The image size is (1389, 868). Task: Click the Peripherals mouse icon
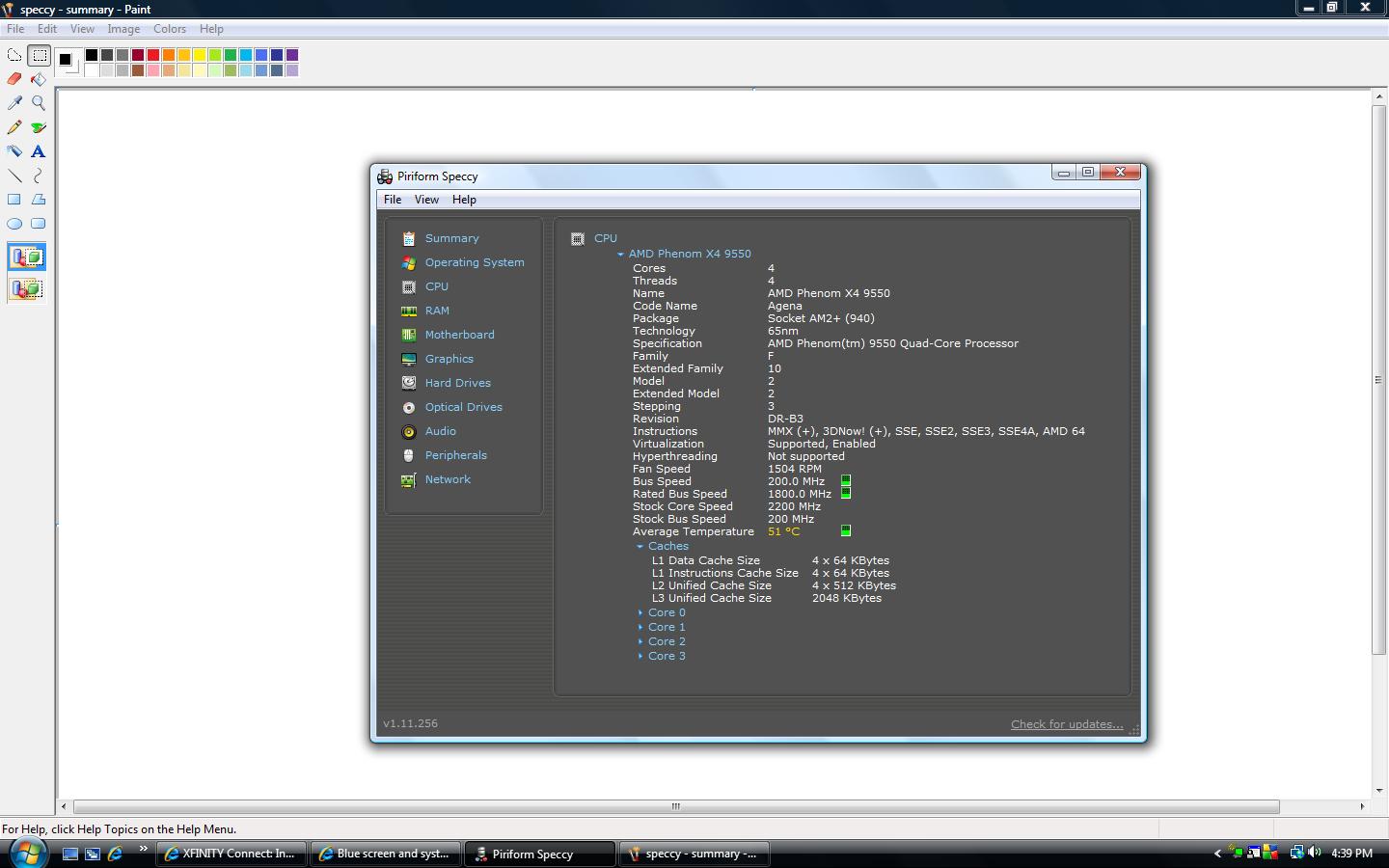[x=409, y=455]
